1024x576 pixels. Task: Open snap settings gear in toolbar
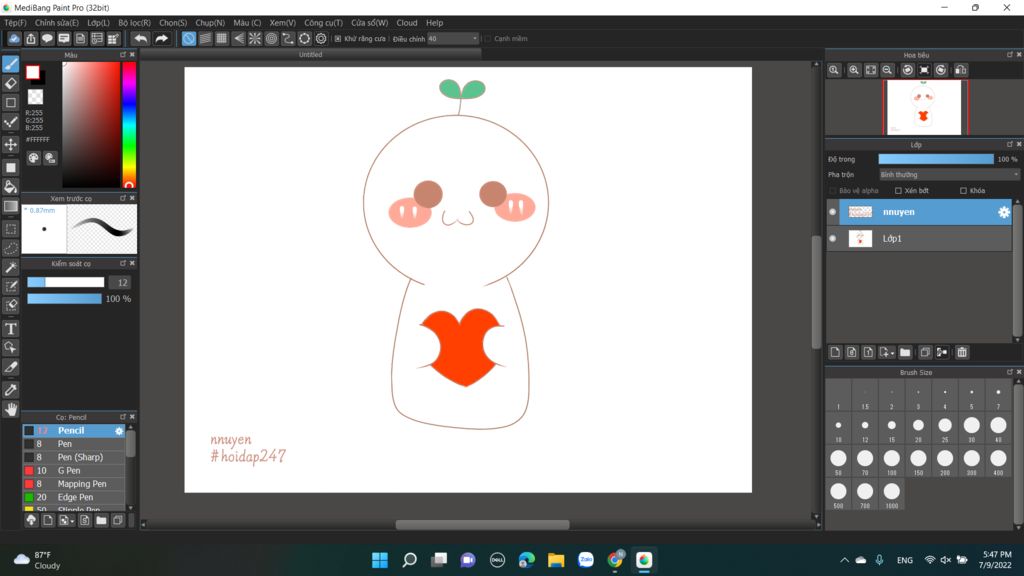pos(321,39)
